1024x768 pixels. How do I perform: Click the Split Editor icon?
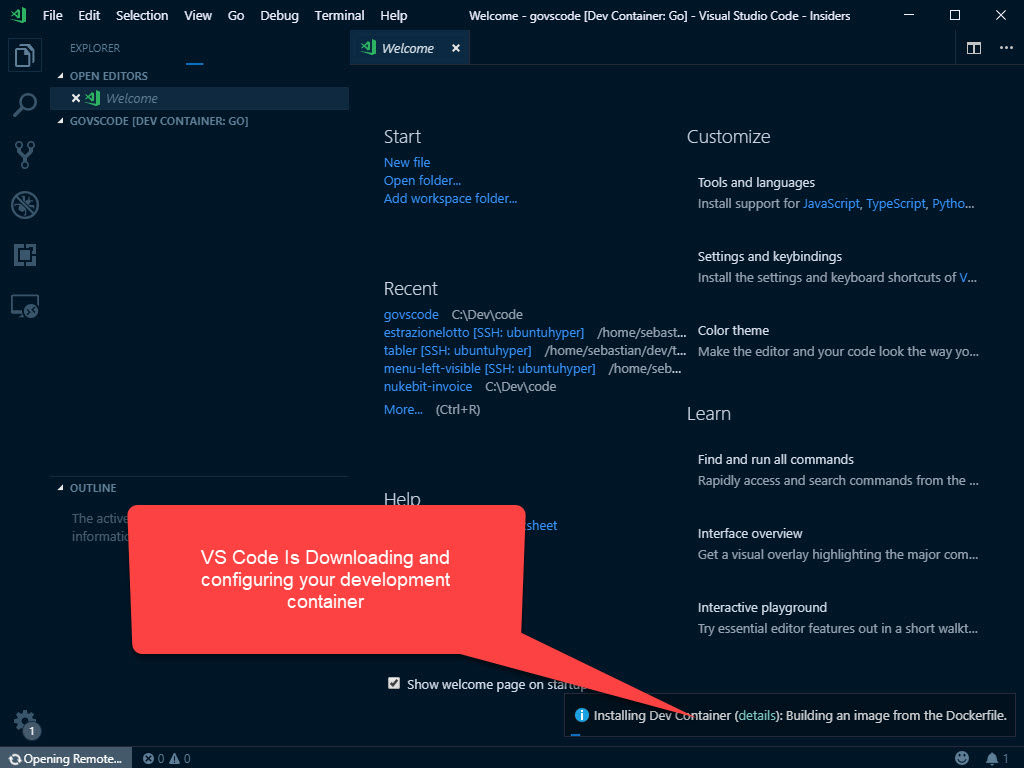[973, 48]
